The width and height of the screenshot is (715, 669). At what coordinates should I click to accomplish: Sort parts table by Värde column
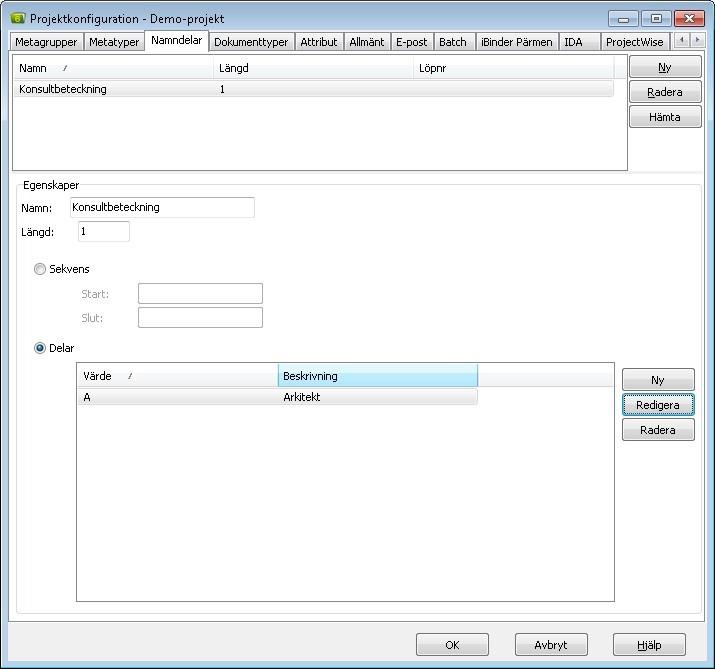[178, 376]
